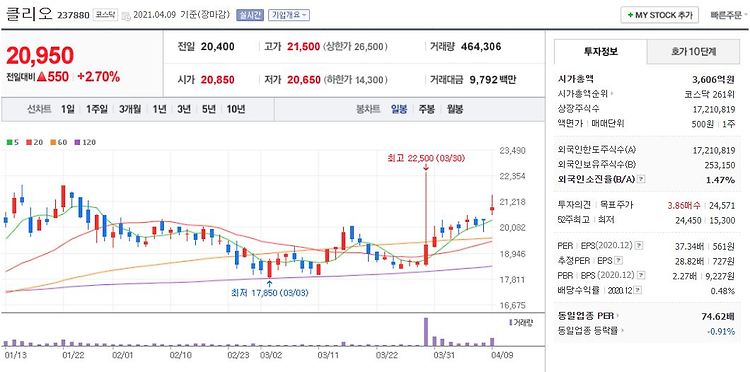
Task: Click the tallest volume bar near 03/30
Action: (426, 331)
